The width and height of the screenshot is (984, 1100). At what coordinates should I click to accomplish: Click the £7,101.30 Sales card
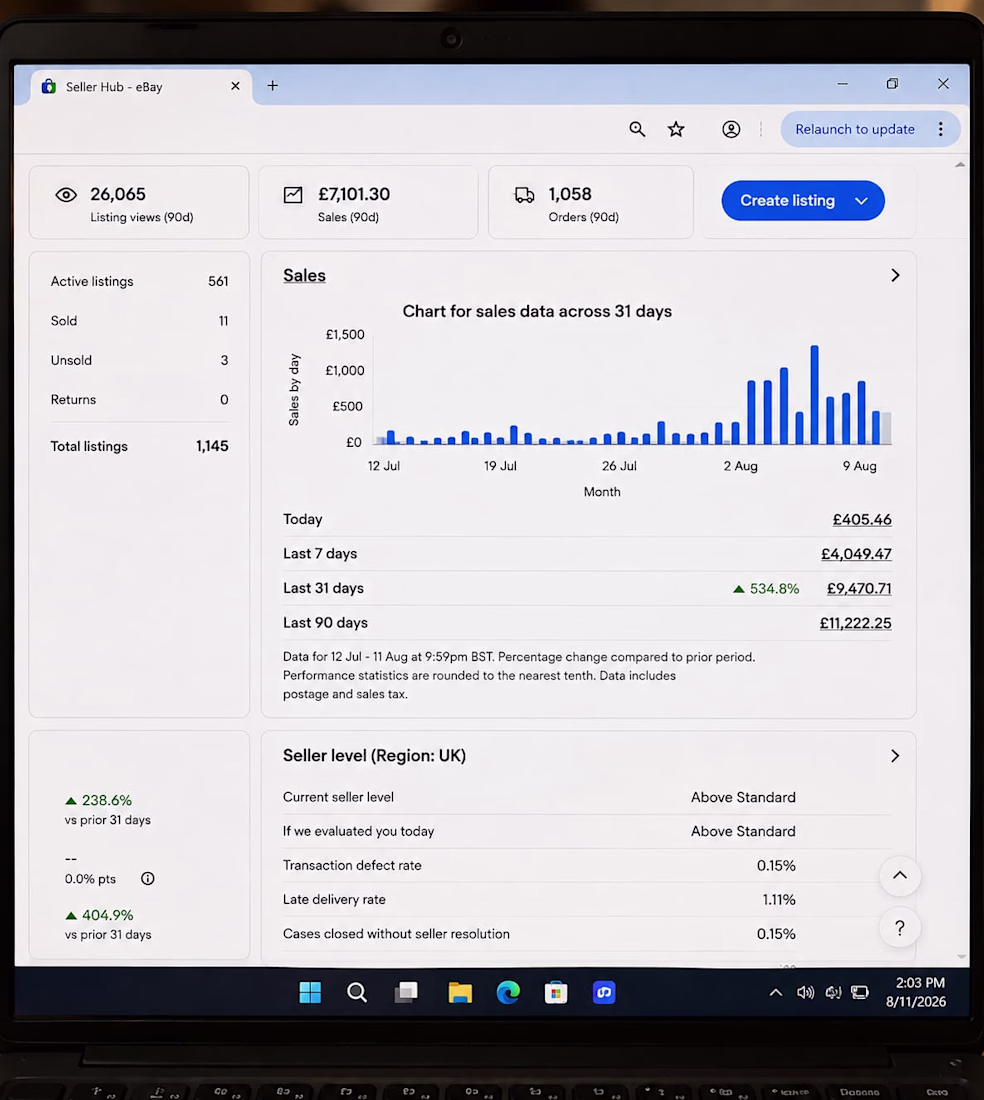coord(368,203)
